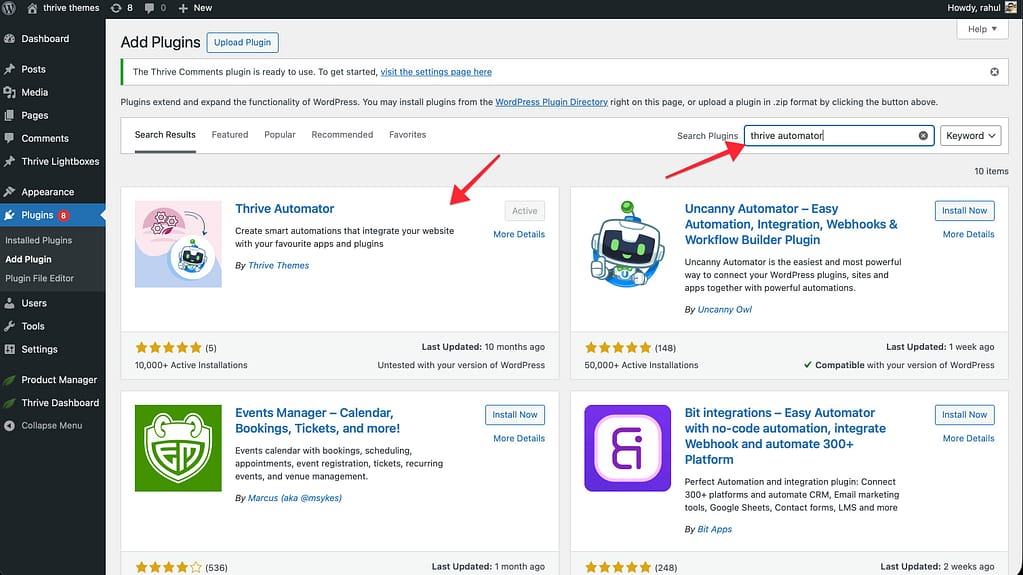Open the + New content menu
The height and width of the screenshot is (575, 1023).
tap(195, 8)
